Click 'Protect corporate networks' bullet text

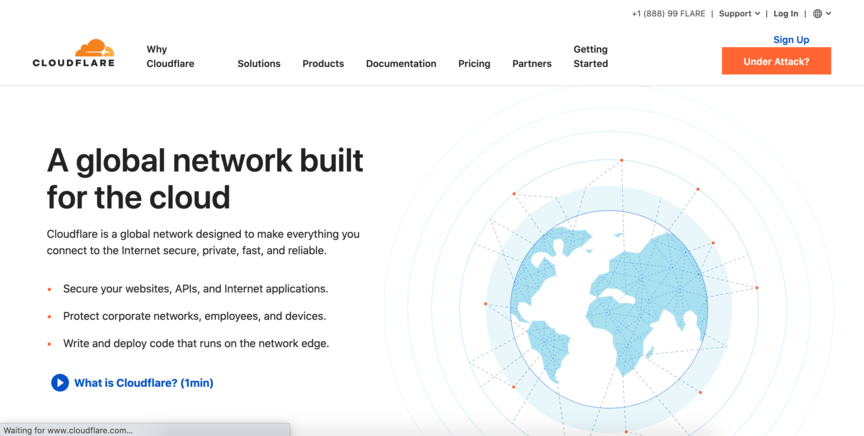pos(195,316)
